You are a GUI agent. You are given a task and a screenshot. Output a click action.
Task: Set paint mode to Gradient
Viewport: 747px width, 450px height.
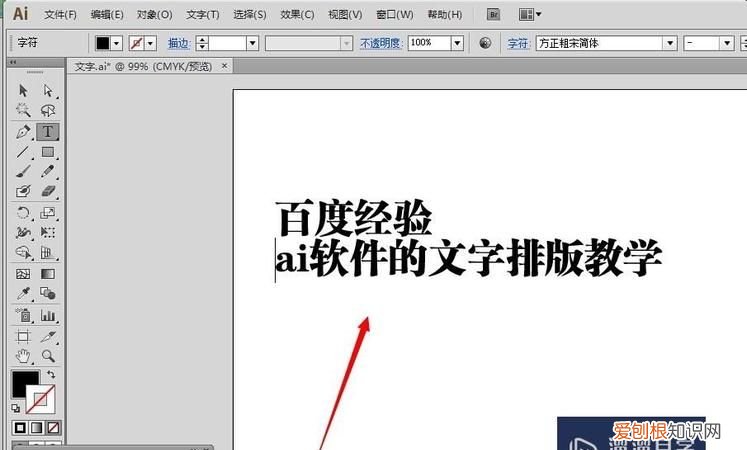[x=37, y=428]
